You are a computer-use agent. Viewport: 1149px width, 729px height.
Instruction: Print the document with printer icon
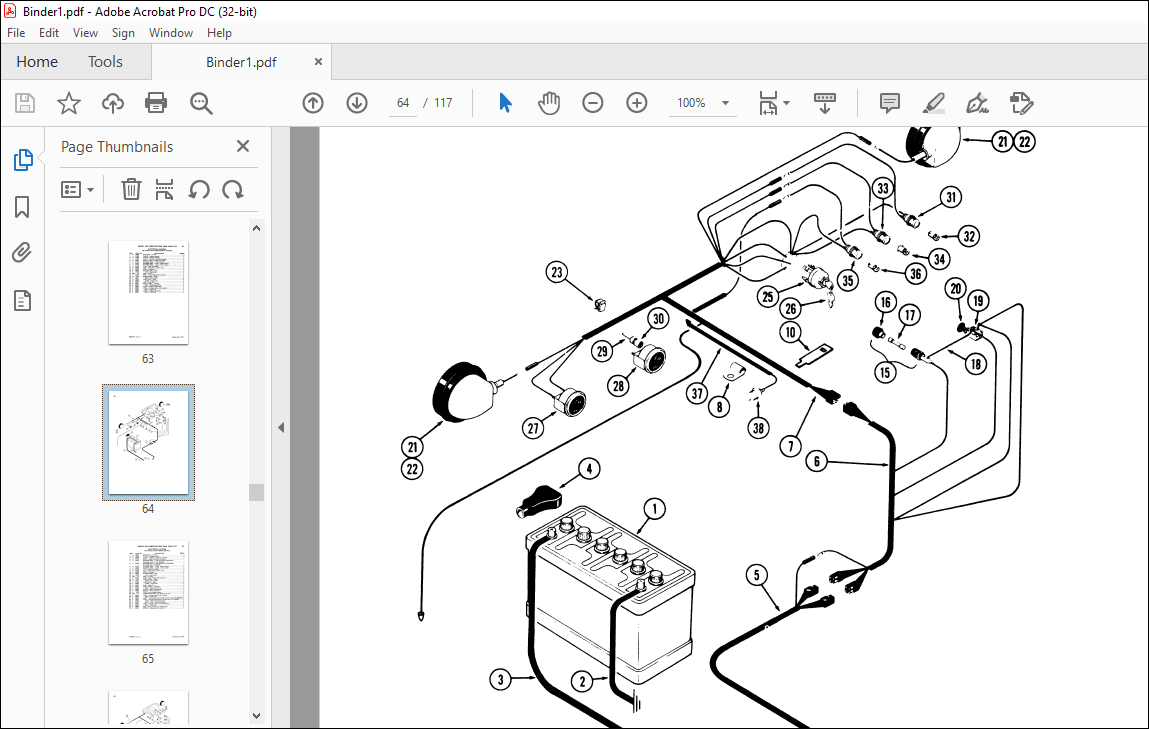(x=156, y=103)
